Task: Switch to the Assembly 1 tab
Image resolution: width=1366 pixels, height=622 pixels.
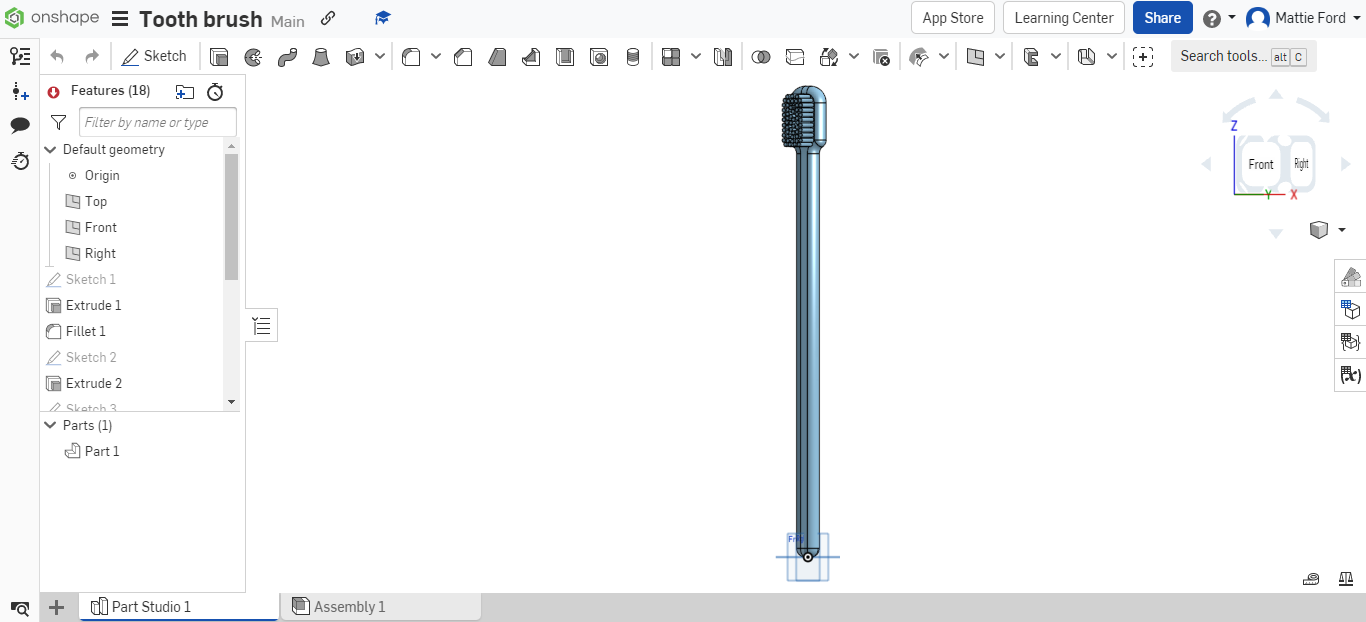Action: coord(350,606)
